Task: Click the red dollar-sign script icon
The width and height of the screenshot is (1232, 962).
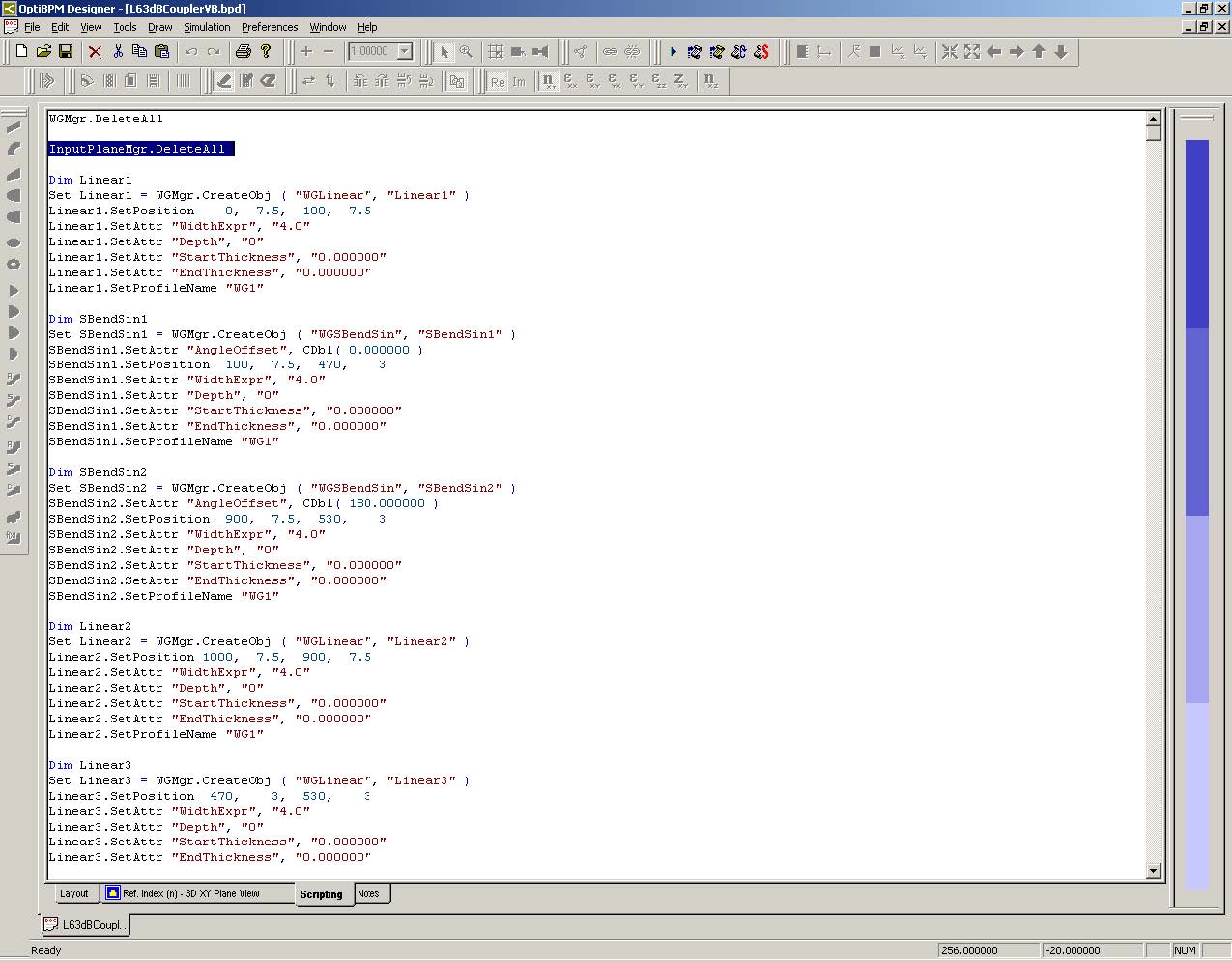Action: tap(761, 52)
